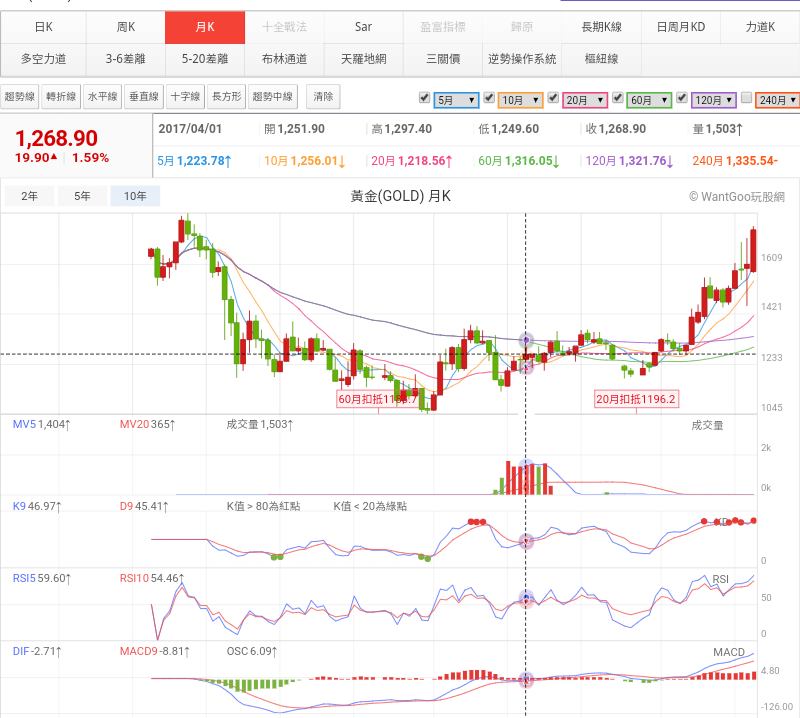Select the 趨勢中線 trend midline tool
800x718 pixels.
pyautogui.click(x=273, y=97)
